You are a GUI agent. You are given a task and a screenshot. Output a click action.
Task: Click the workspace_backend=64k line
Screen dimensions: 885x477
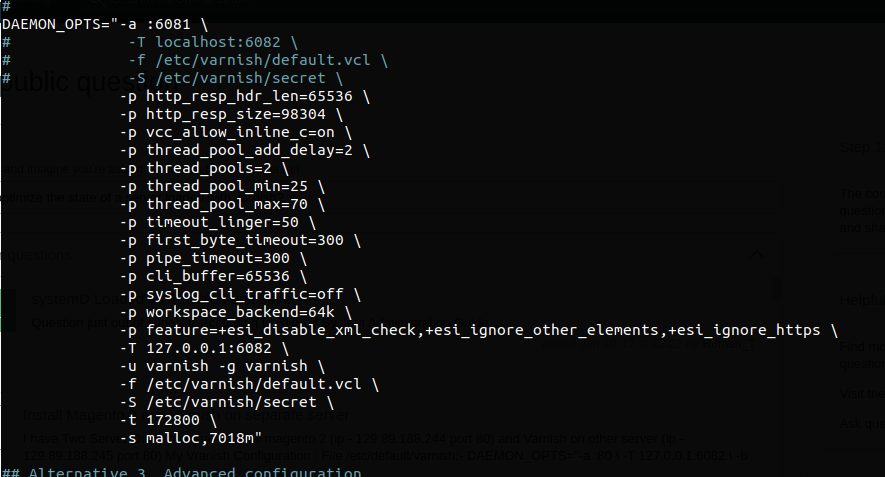[x=235, y=313]
